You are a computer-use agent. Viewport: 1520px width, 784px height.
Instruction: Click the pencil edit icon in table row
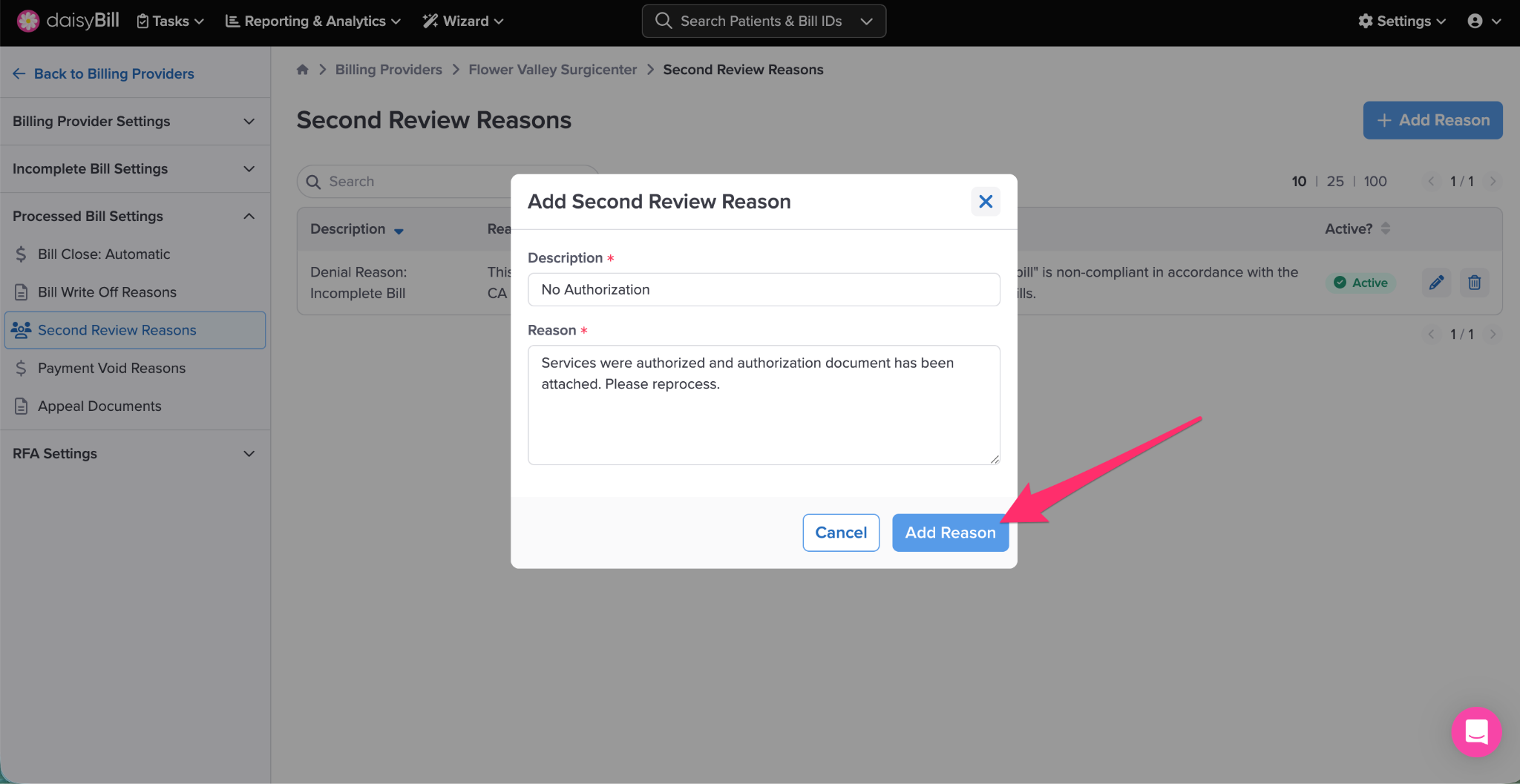click(x=1436, y=283)
